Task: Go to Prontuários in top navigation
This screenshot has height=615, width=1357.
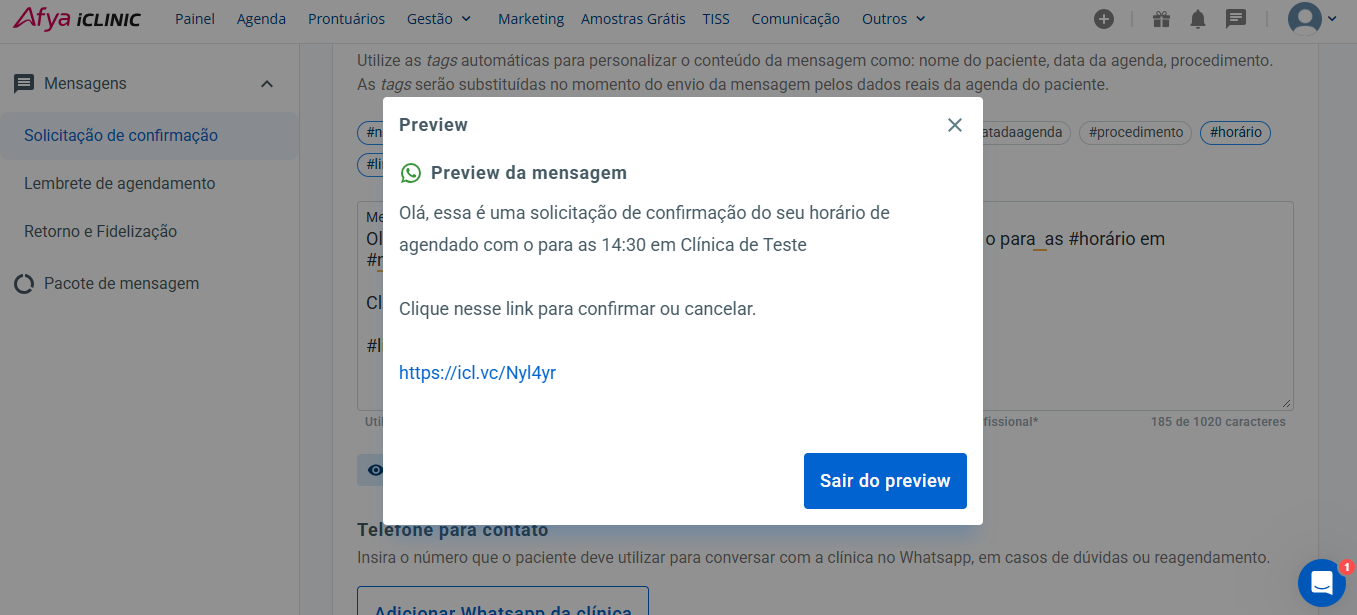Action: click(346, 19)
